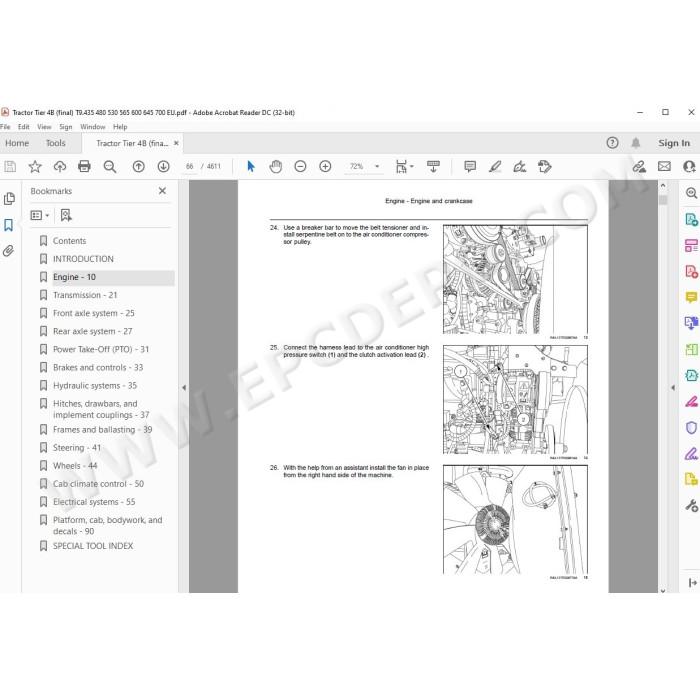Open Front axle system - 25 bookmark
Viewport: 700px width, 700px height.
pyautogui.click(x=94, y=313)
